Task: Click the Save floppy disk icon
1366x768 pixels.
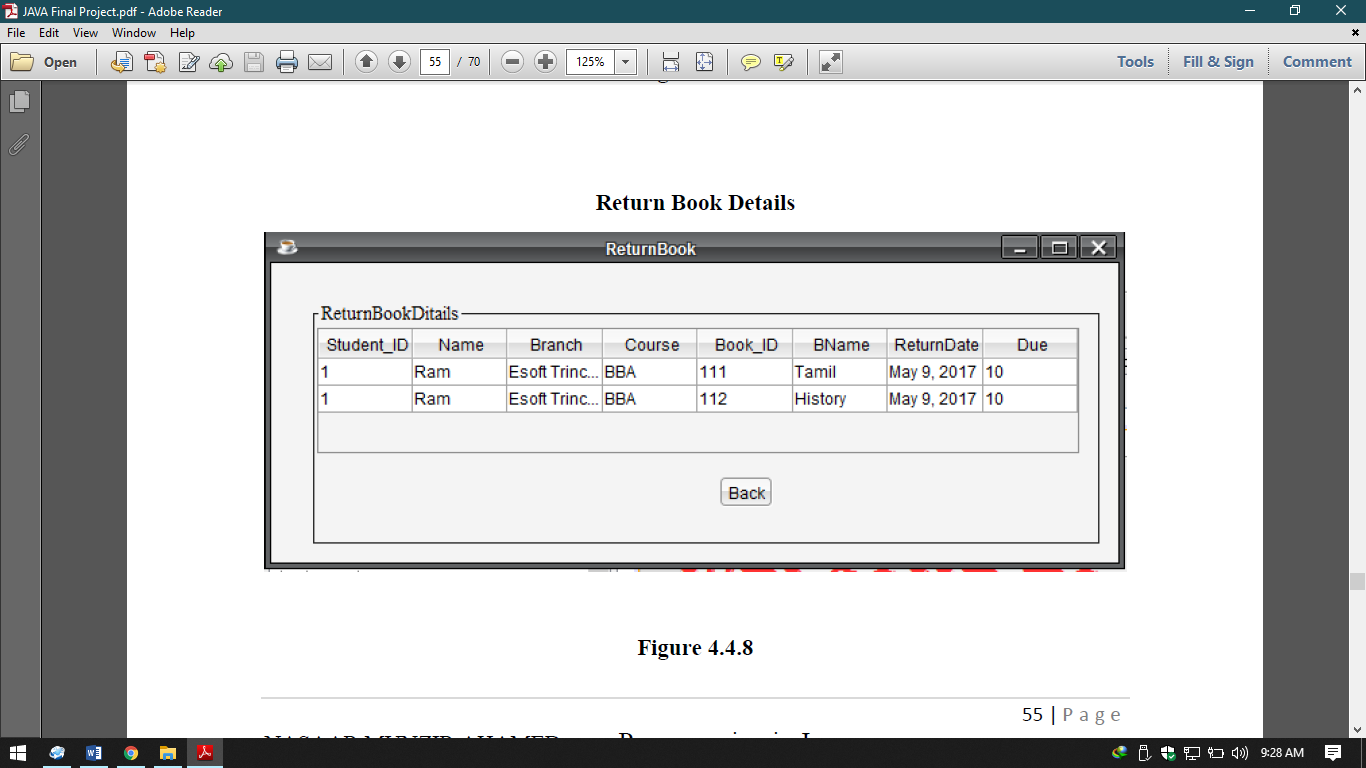Action: 254,62
